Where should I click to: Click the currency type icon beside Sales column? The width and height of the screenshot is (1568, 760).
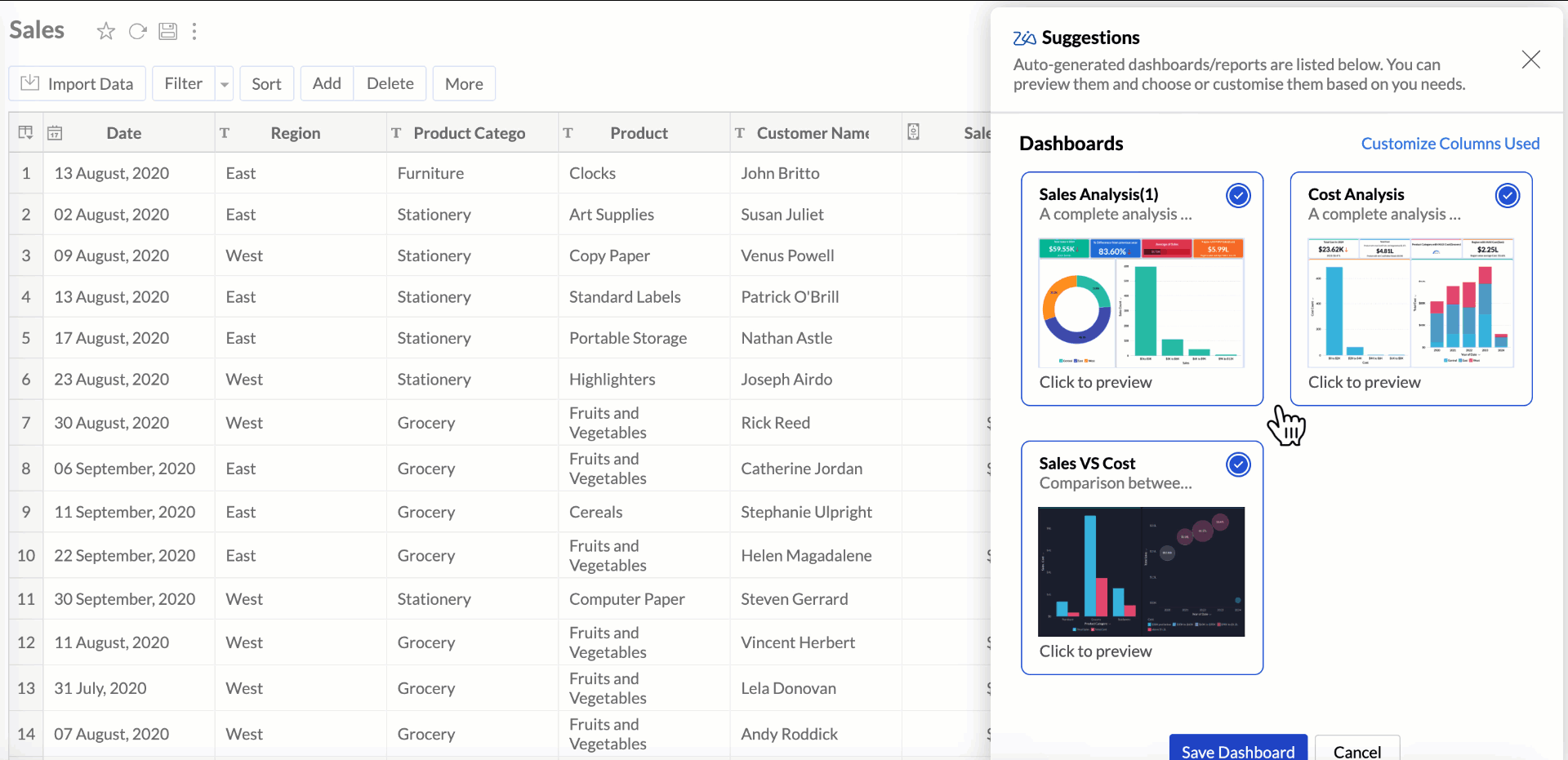click(x=914, y=132)
